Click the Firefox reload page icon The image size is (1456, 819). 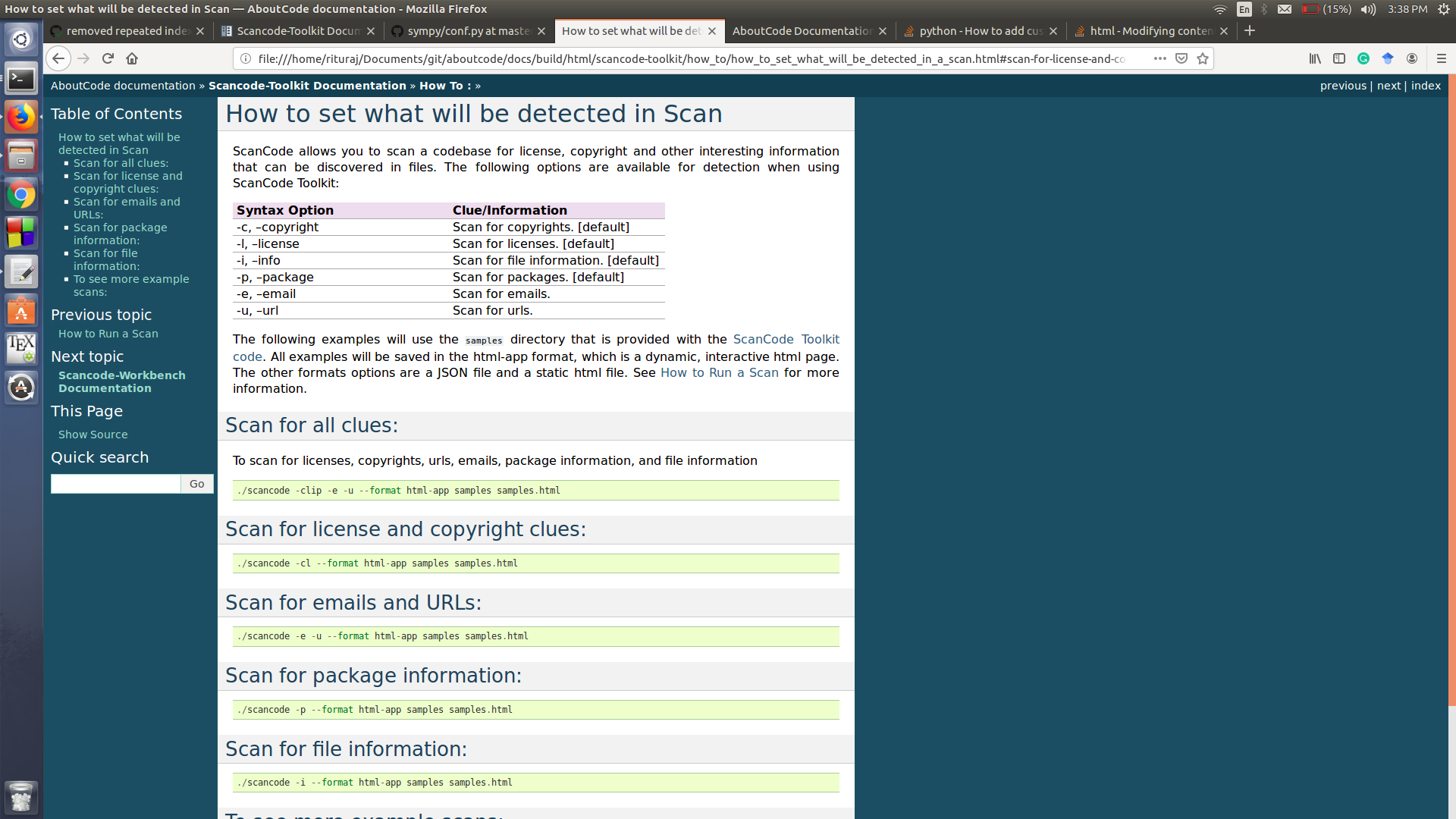pyautogui.click(x=108, y=58)
